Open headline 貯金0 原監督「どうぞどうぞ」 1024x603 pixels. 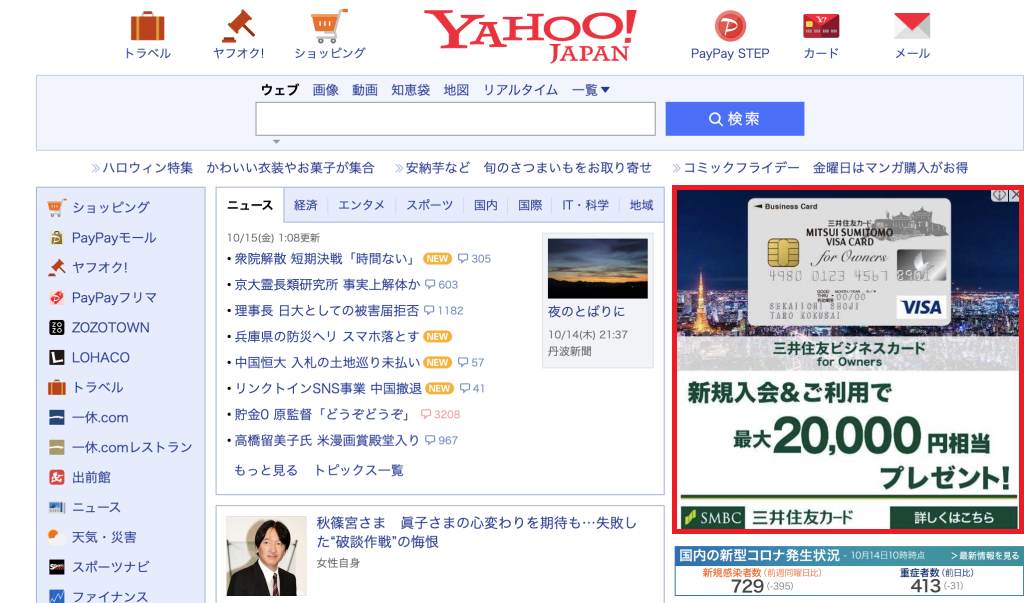[323, 414]
